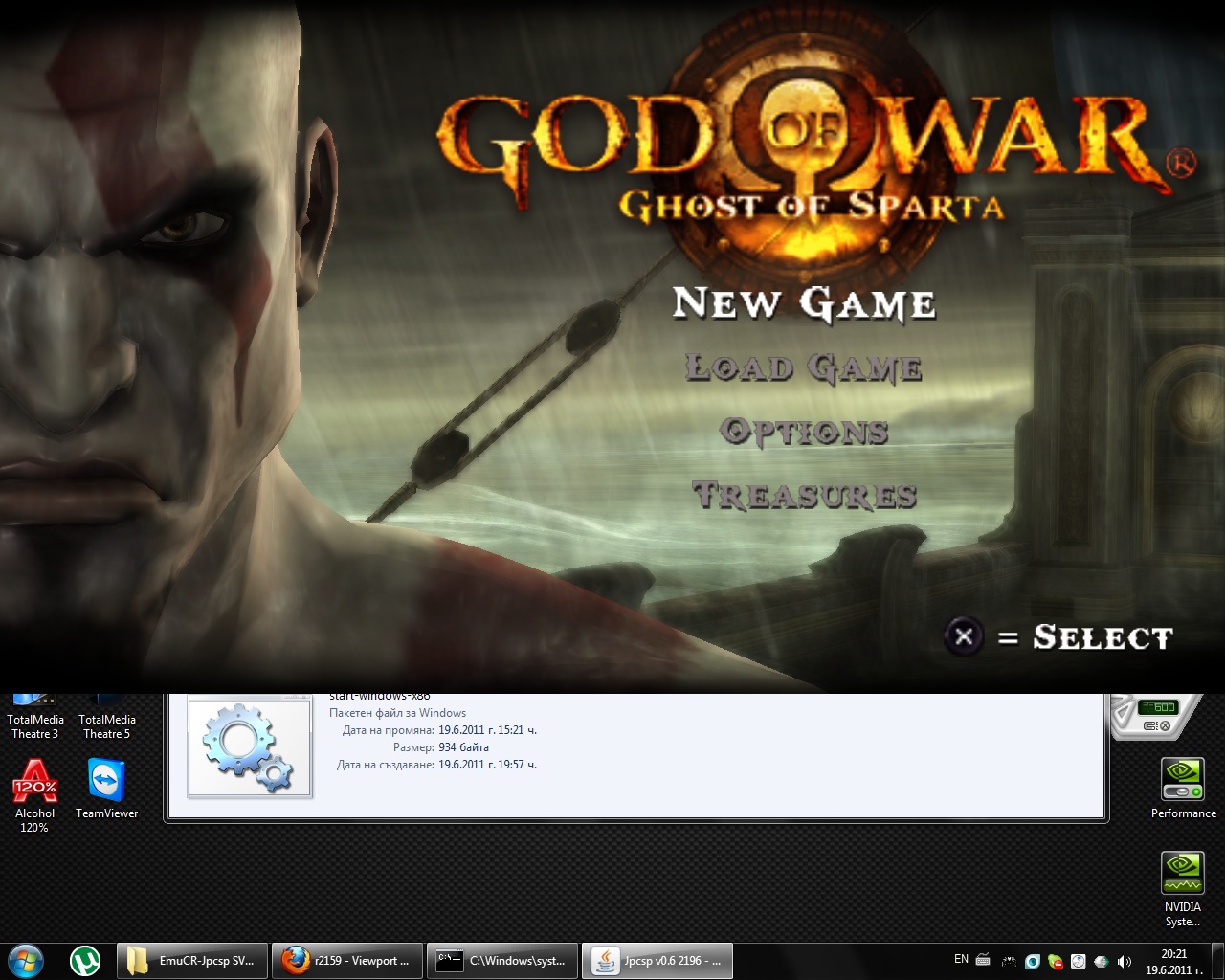Image resolution: width=1225 pixels, height=980 pixels.
Task: Open the volume speaker tray icon
Action: click(x=1124, y=961)
